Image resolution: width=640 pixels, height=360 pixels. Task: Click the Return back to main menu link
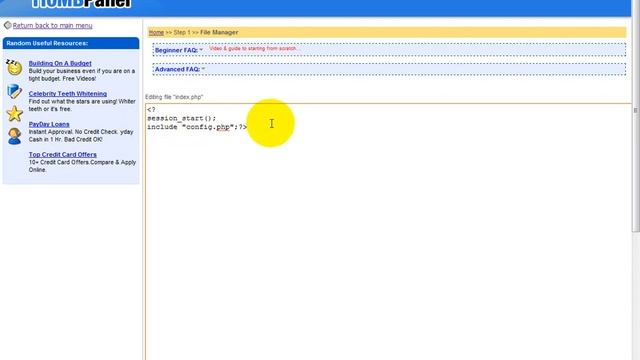click(52, 26)
